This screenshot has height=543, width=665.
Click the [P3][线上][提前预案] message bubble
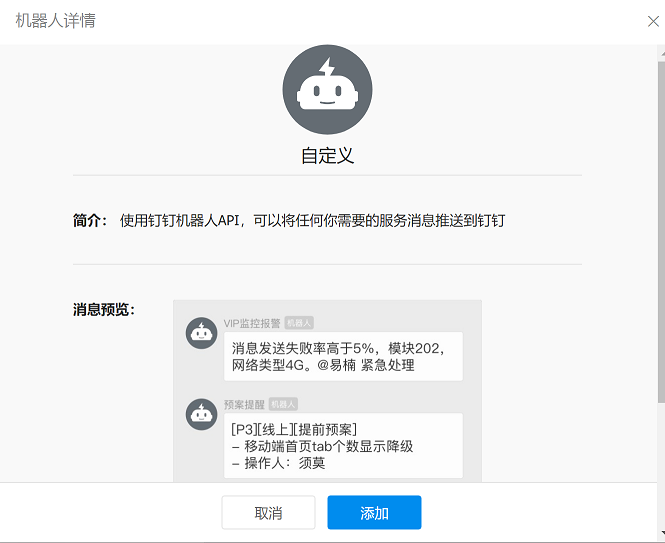tap(343, 445)
